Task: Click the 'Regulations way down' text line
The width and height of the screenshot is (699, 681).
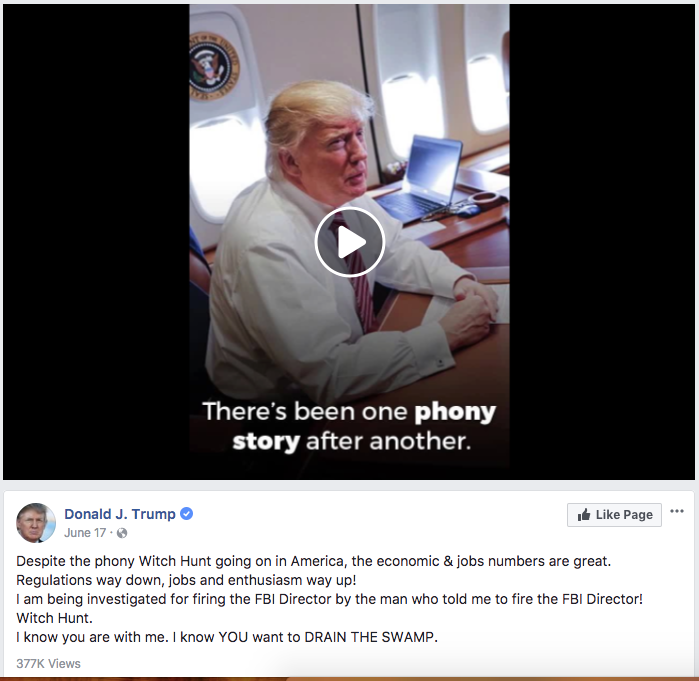Action: point(186,580)
